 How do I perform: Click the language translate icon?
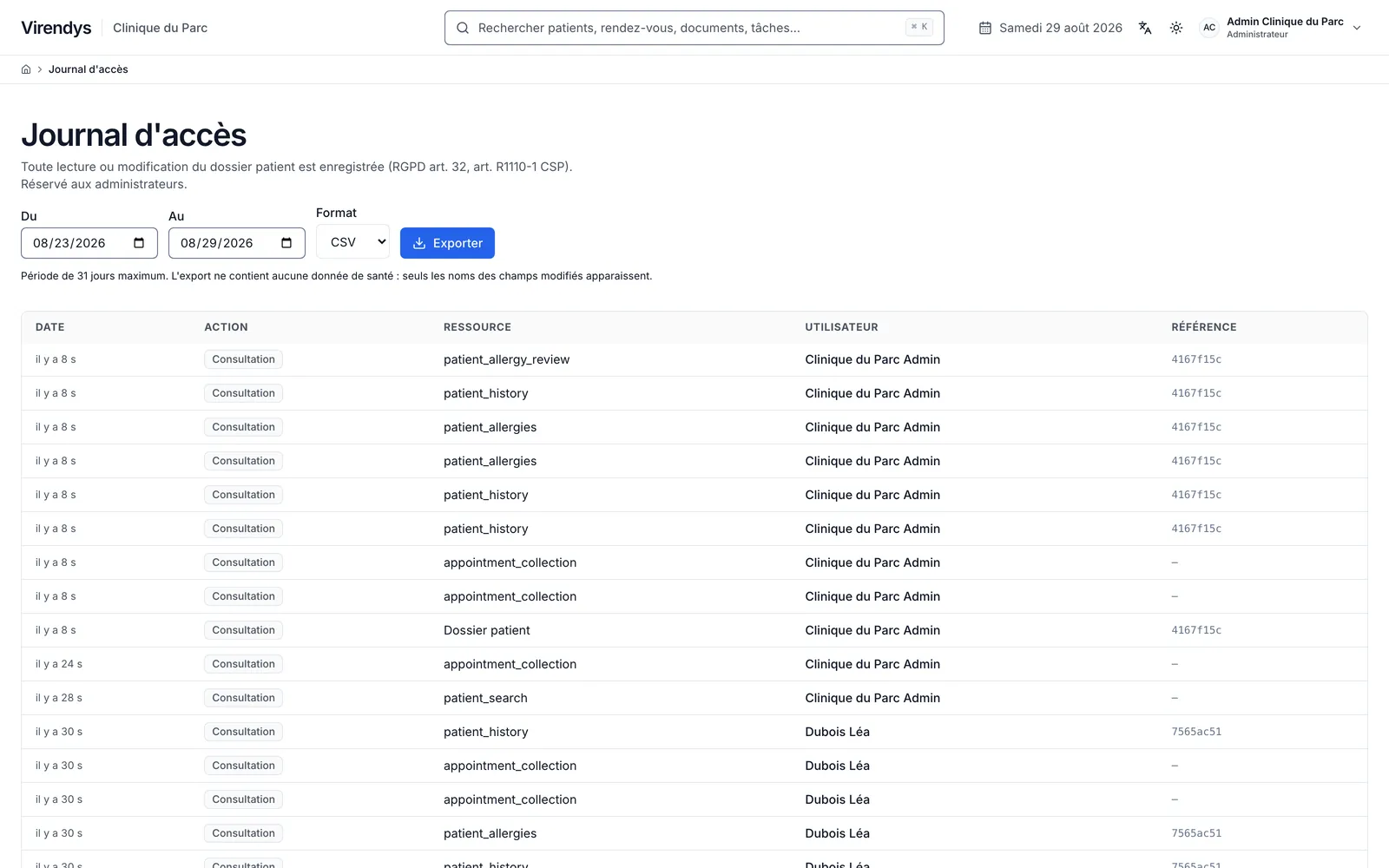click(1145, 28)
